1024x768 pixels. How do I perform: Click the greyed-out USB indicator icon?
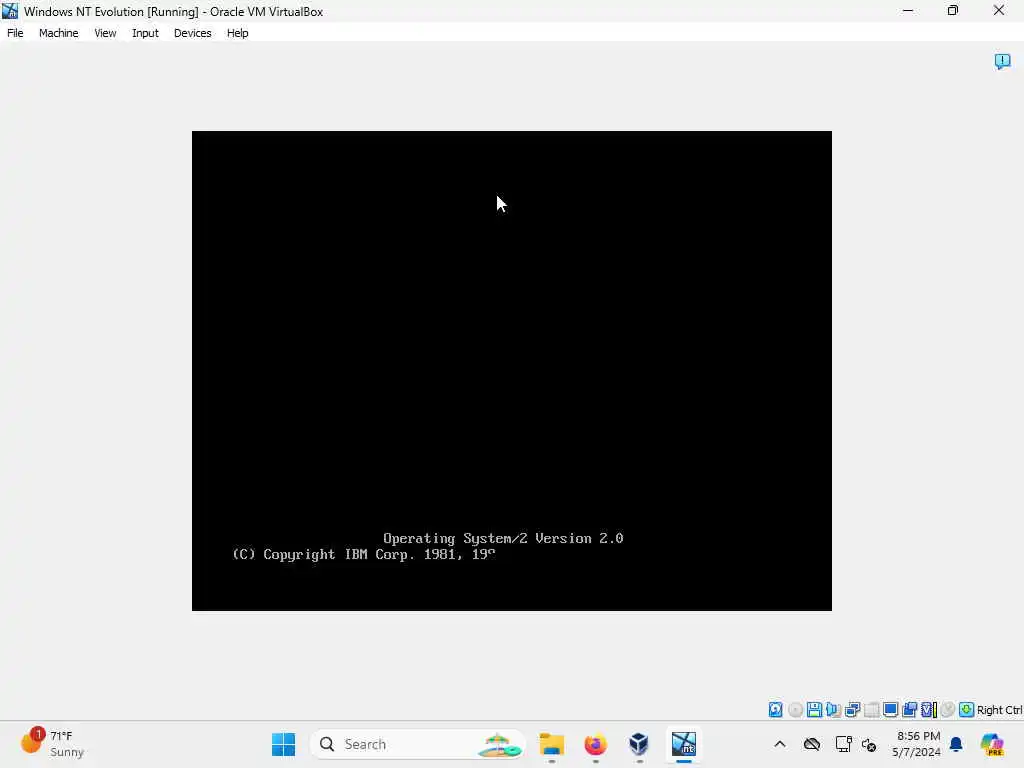[871, 709]
